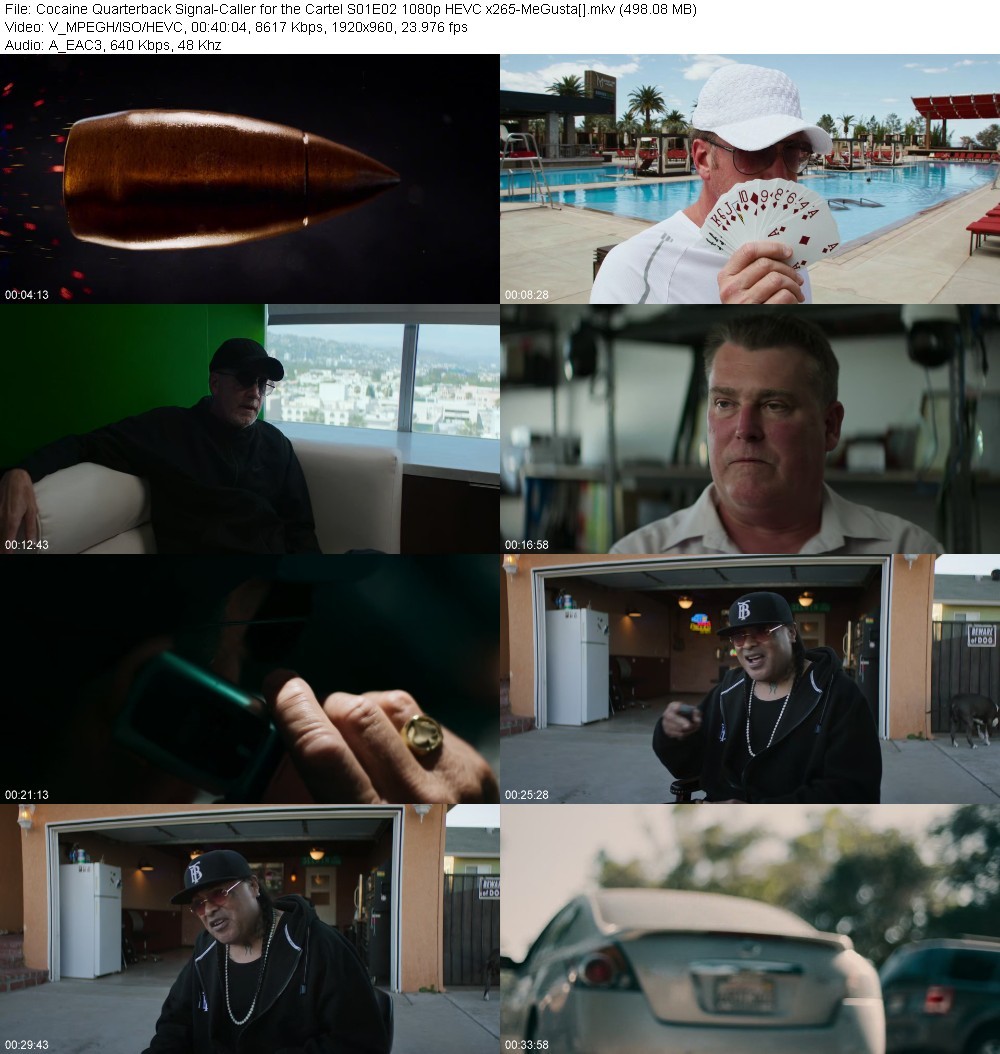Click the 00:33:58 timestamp
Screen dimensions: 1000x1054
click(527, 1045)
